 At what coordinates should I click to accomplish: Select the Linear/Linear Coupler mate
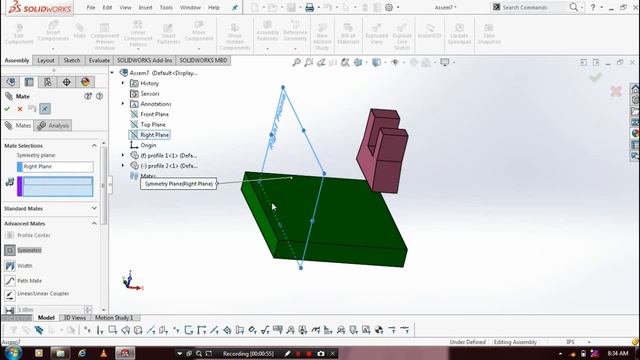click(37, 294)
